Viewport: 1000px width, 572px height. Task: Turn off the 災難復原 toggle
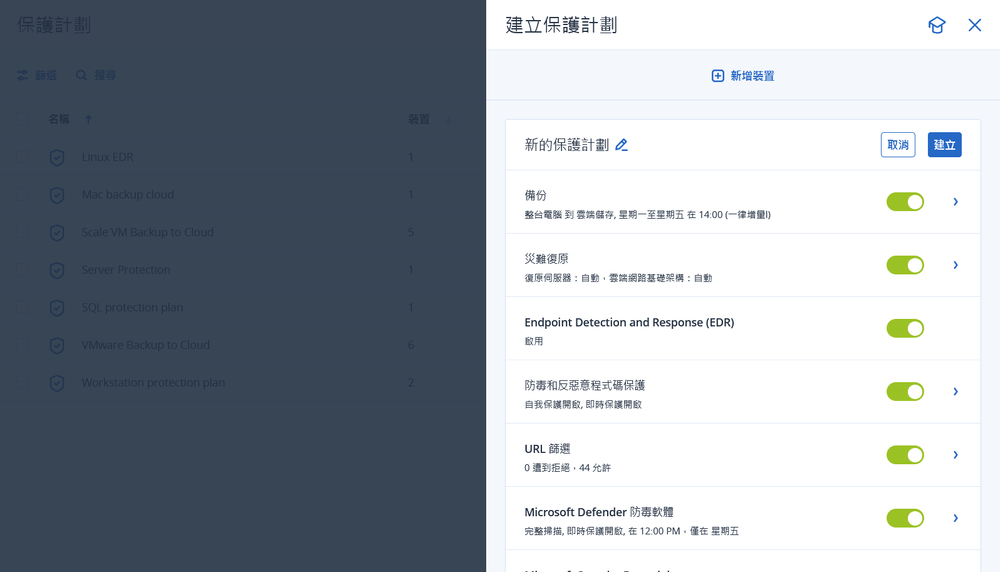tap(905, 265)
